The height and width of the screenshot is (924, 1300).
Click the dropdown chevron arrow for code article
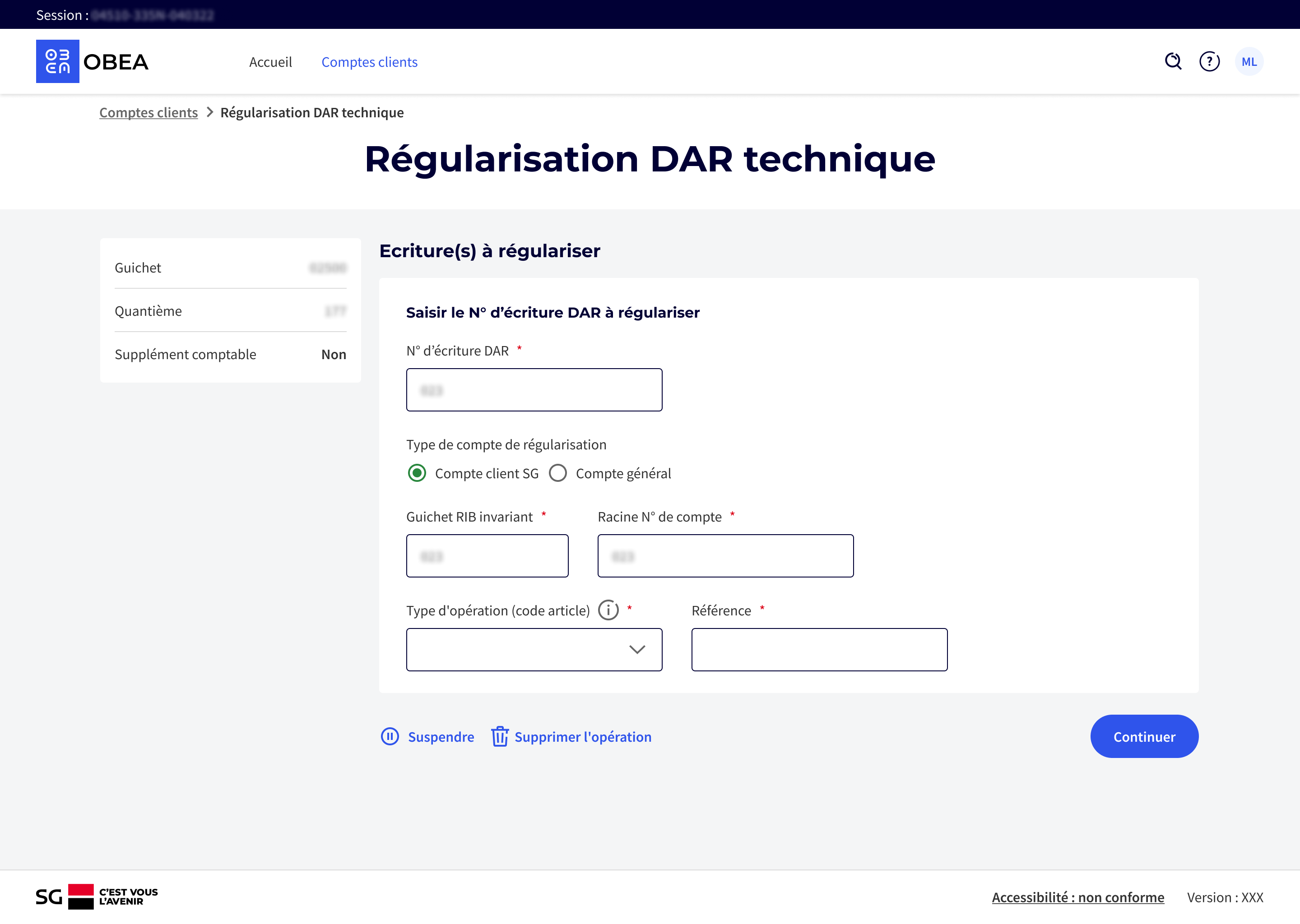pyautogui.click(x=637, y=649)
